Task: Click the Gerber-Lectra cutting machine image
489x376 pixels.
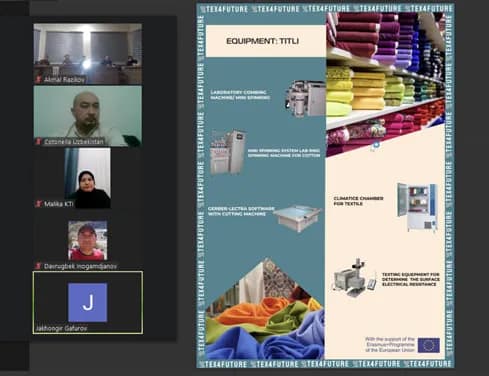Action: [x=298, y=218]
